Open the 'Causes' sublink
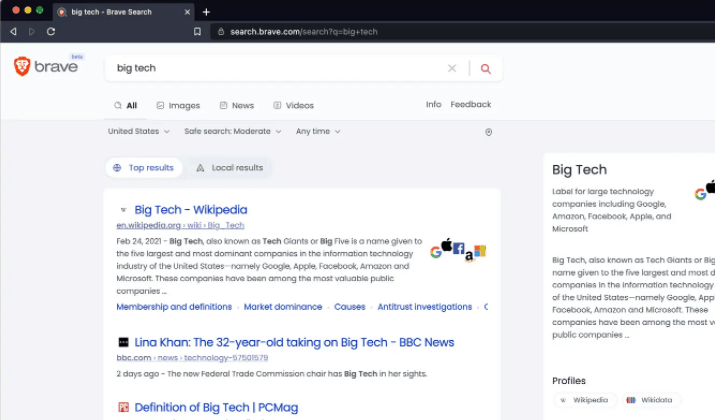The width and height of the screenshot is (715, 420). (x=350, y=307)
